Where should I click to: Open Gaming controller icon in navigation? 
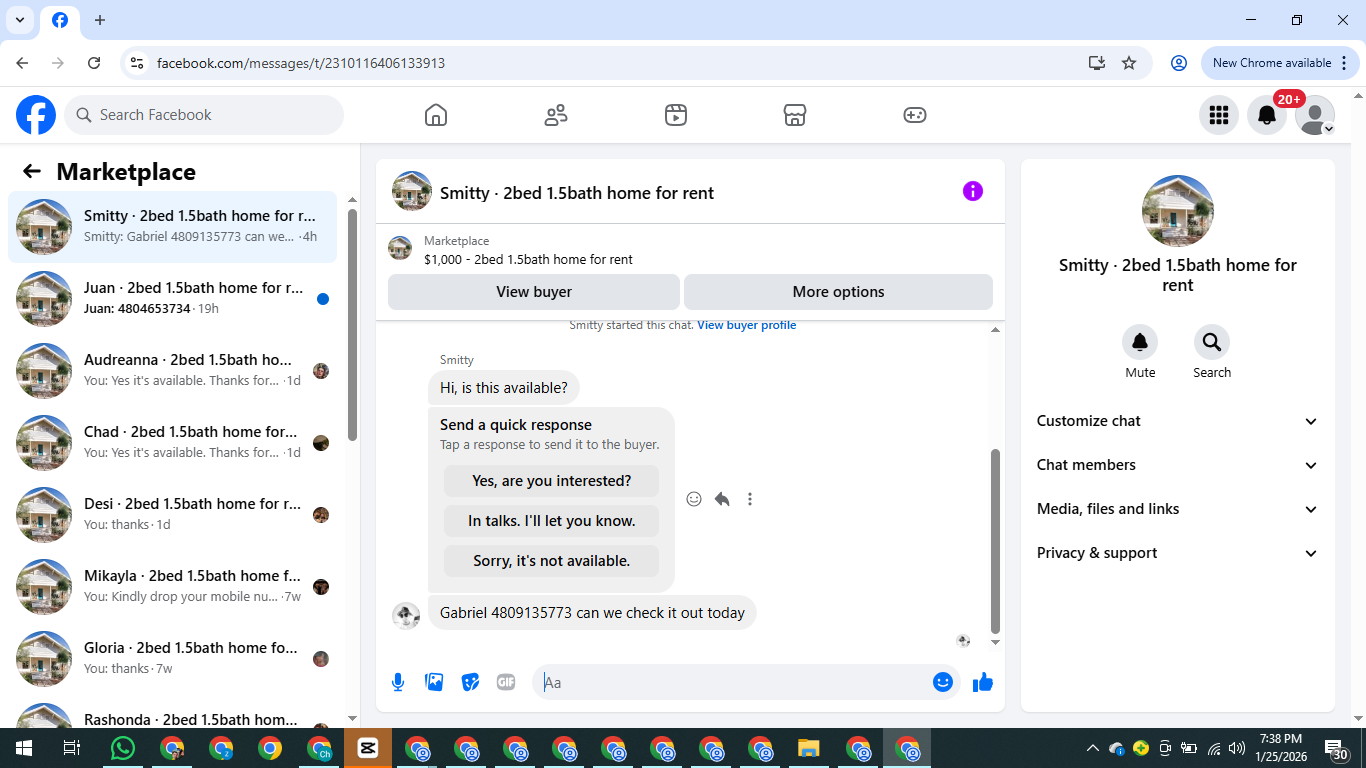click(x=915, y=115)
